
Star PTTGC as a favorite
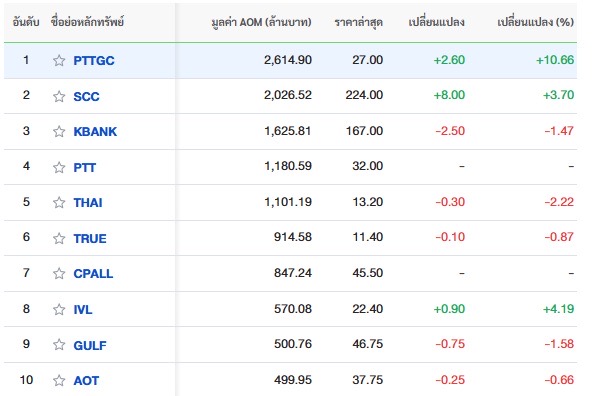point(59,60)
